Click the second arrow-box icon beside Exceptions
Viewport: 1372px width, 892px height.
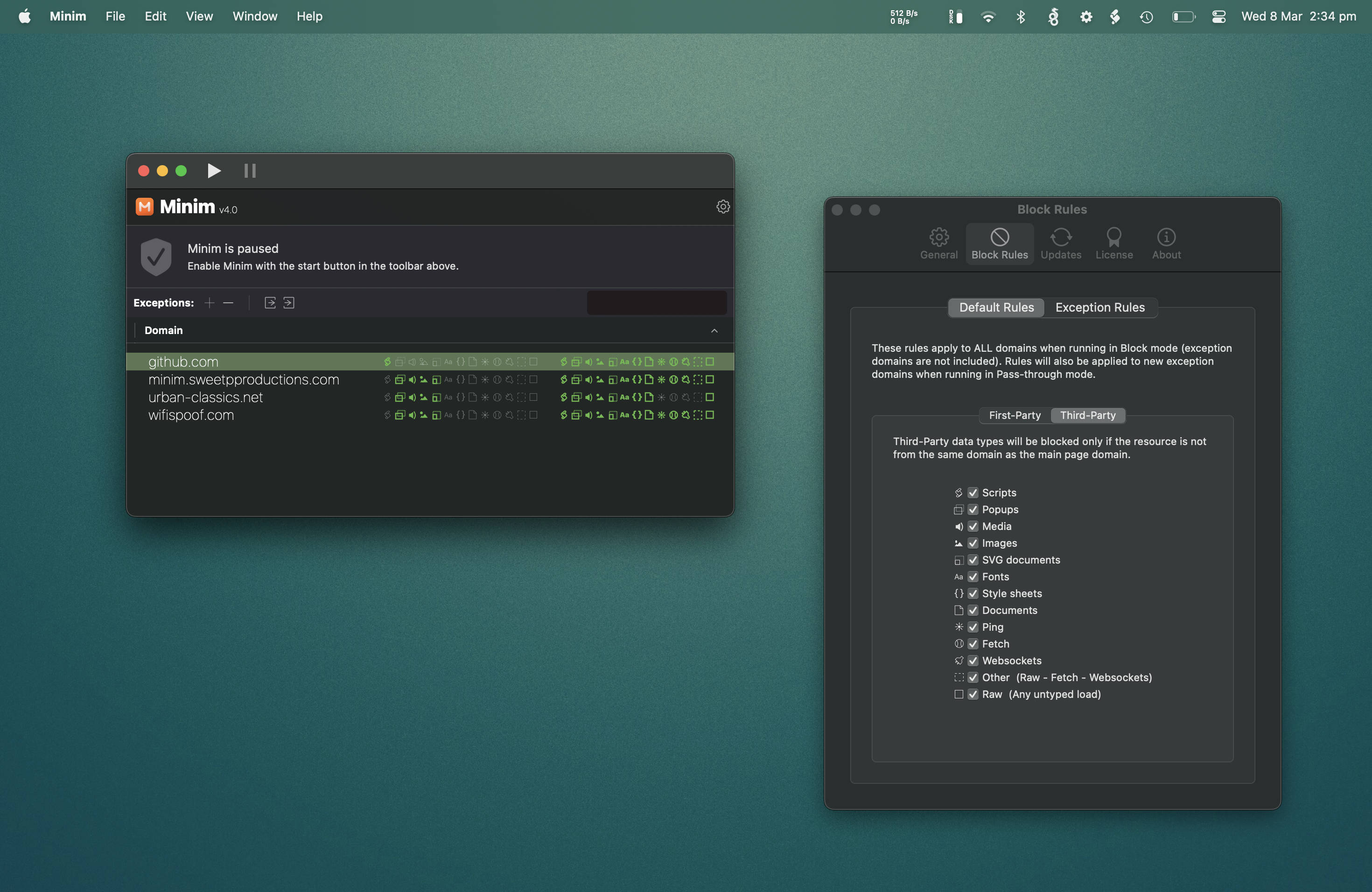(289, 302)
